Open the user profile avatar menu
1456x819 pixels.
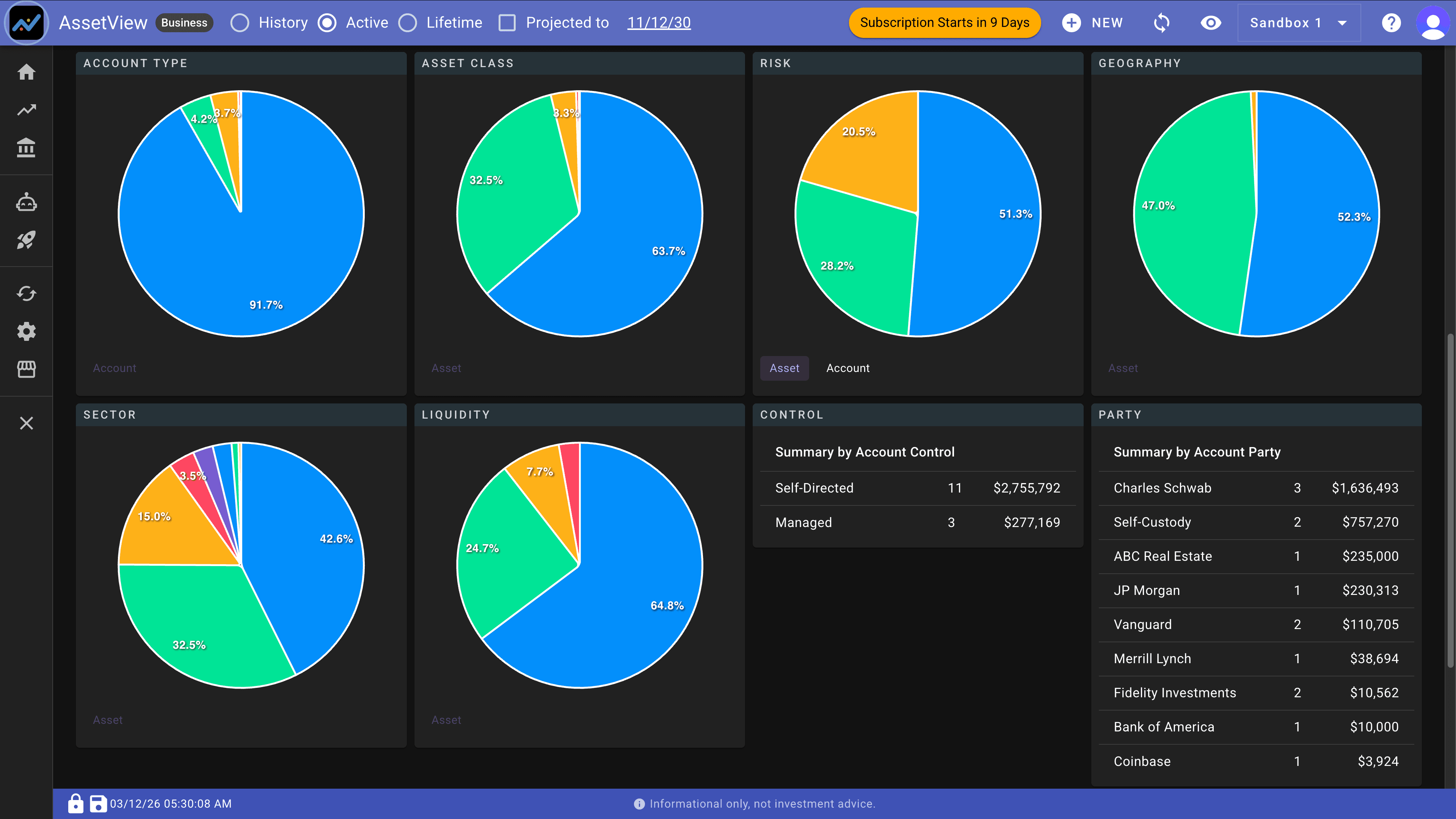pyautogui.click(x=1433, y=23)
